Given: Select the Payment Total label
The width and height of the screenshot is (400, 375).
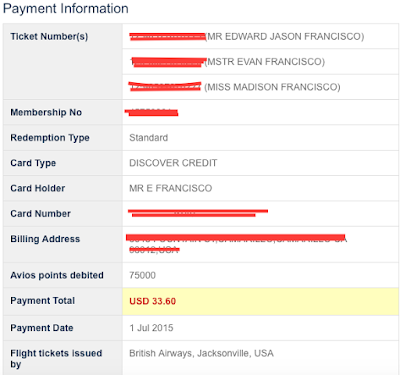Looking at the screenshot, I should [42, 301].
